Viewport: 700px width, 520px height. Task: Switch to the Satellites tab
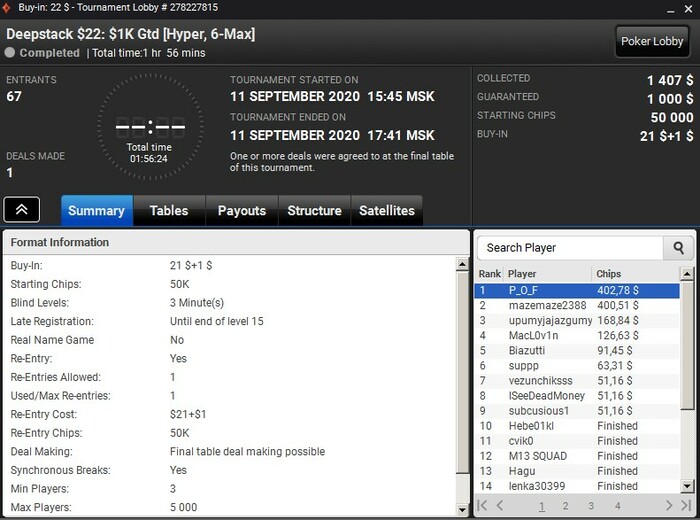[x=387, y=211]
